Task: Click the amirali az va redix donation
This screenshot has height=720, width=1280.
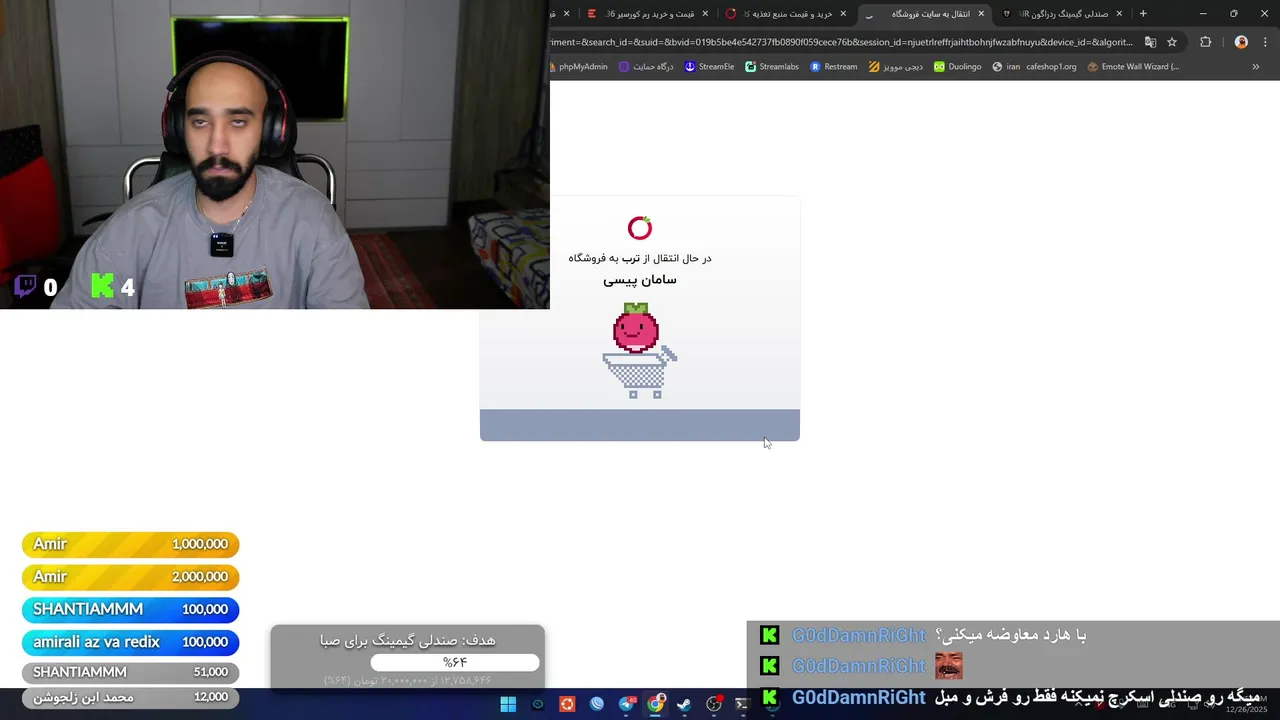Action: coord(131,642)
